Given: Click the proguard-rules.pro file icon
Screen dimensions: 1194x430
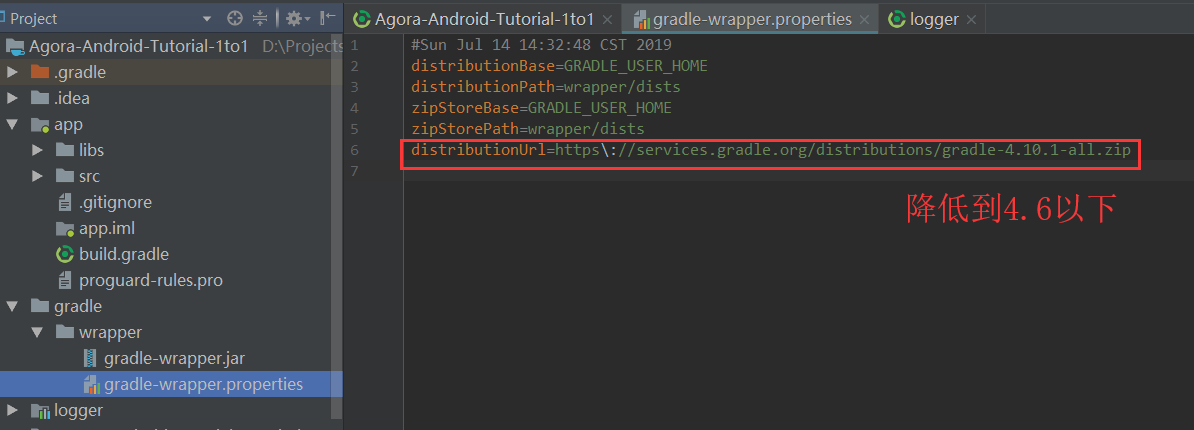Looking at the screenshot, I should (65, 280).
